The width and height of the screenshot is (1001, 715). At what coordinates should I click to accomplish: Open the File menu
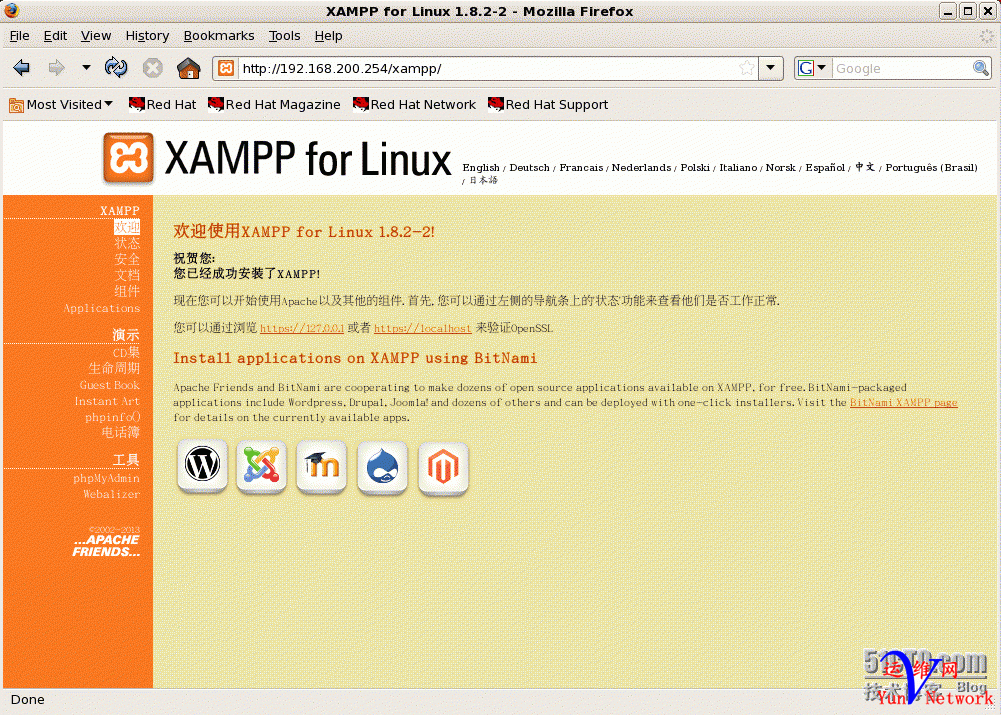click(x=20, y=36)
